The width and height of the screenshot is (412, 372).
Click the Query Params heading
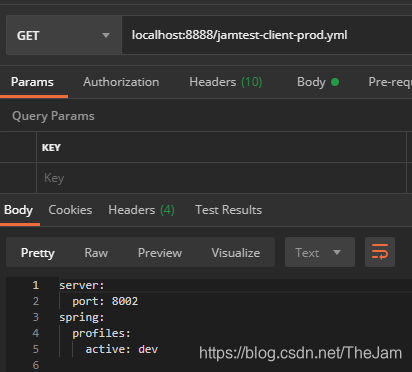[x=53, y=116]
